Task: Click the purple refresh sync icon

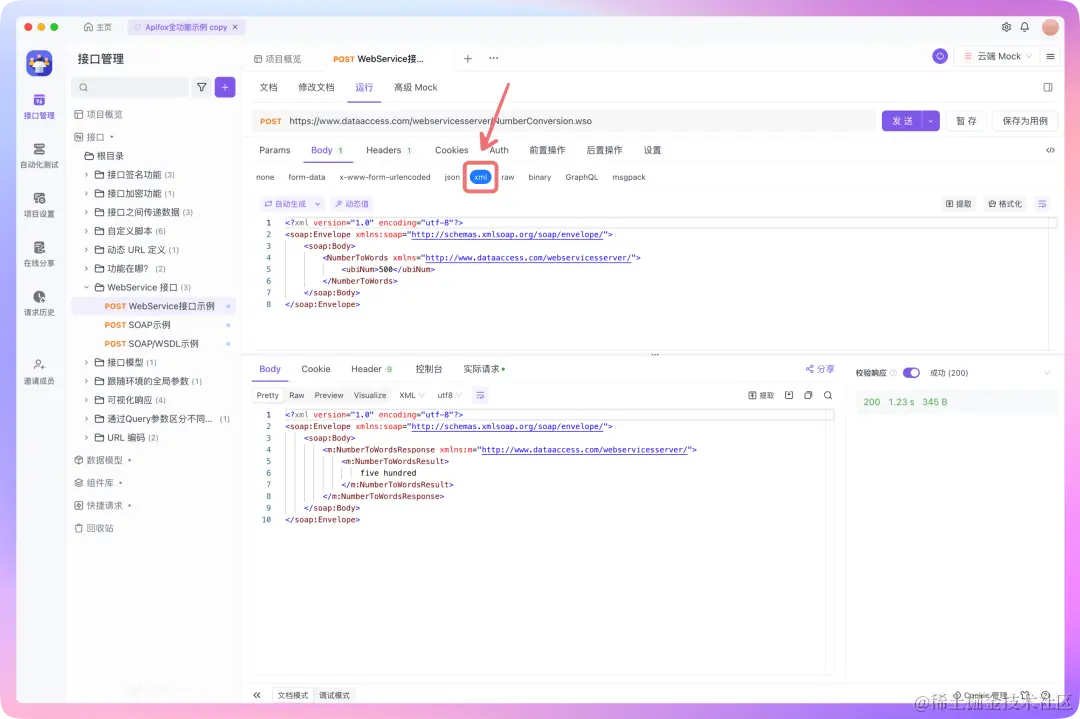Action: coord(940,56)
